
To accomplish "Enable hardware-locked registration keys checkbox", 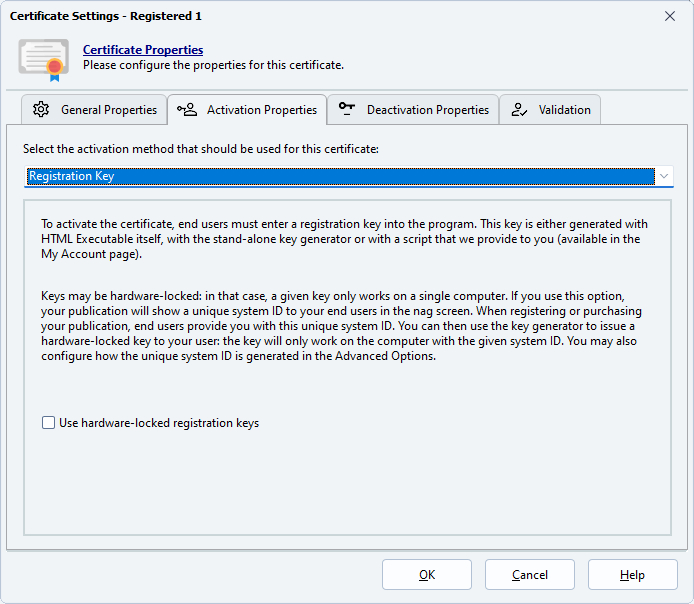I will point(48,423).
